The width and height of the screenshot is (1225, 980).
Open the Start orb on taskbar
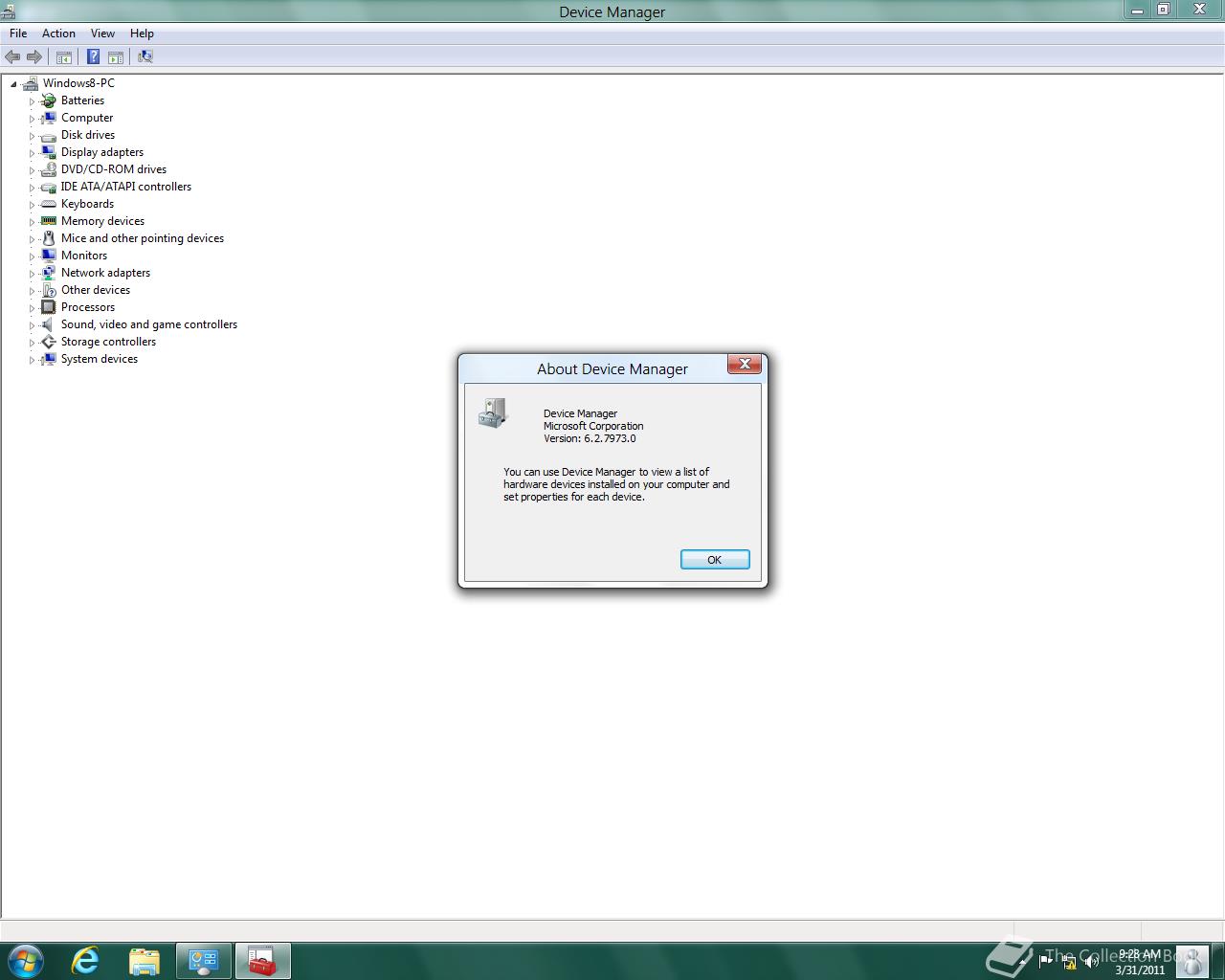click(x=26, y=960)
